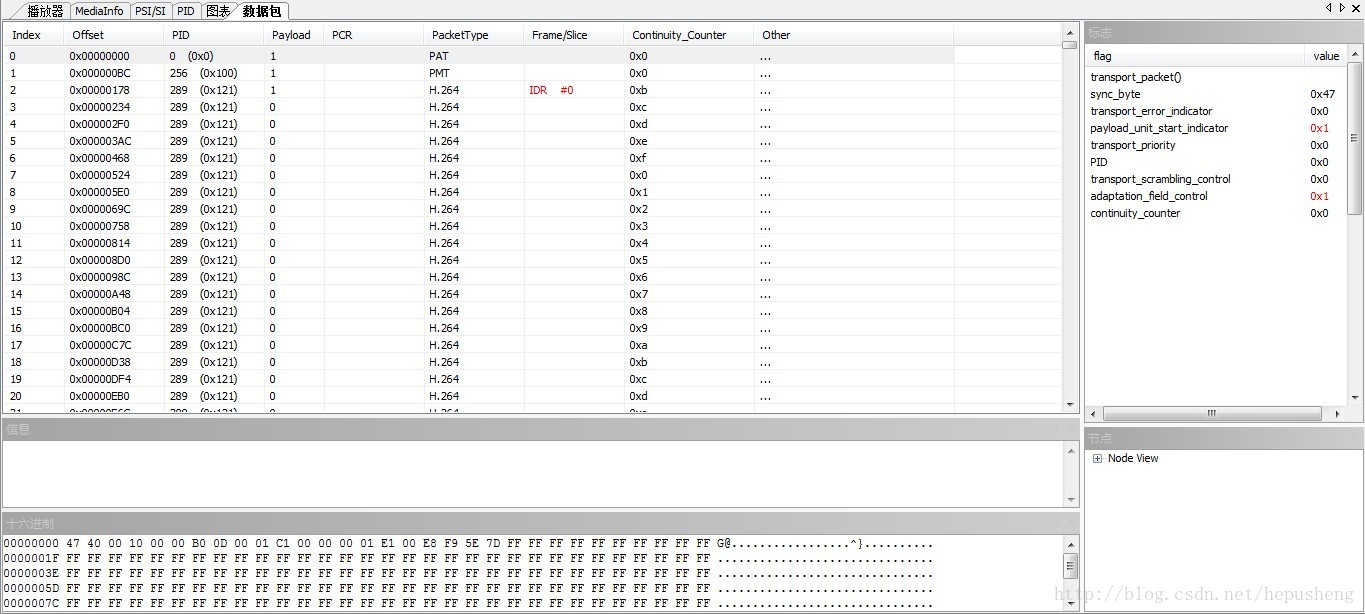Click the packet list scrollbar down arrow
Image resolution: width=1365 pixels, height=614 pixels.
click(x=1070, y=405)
